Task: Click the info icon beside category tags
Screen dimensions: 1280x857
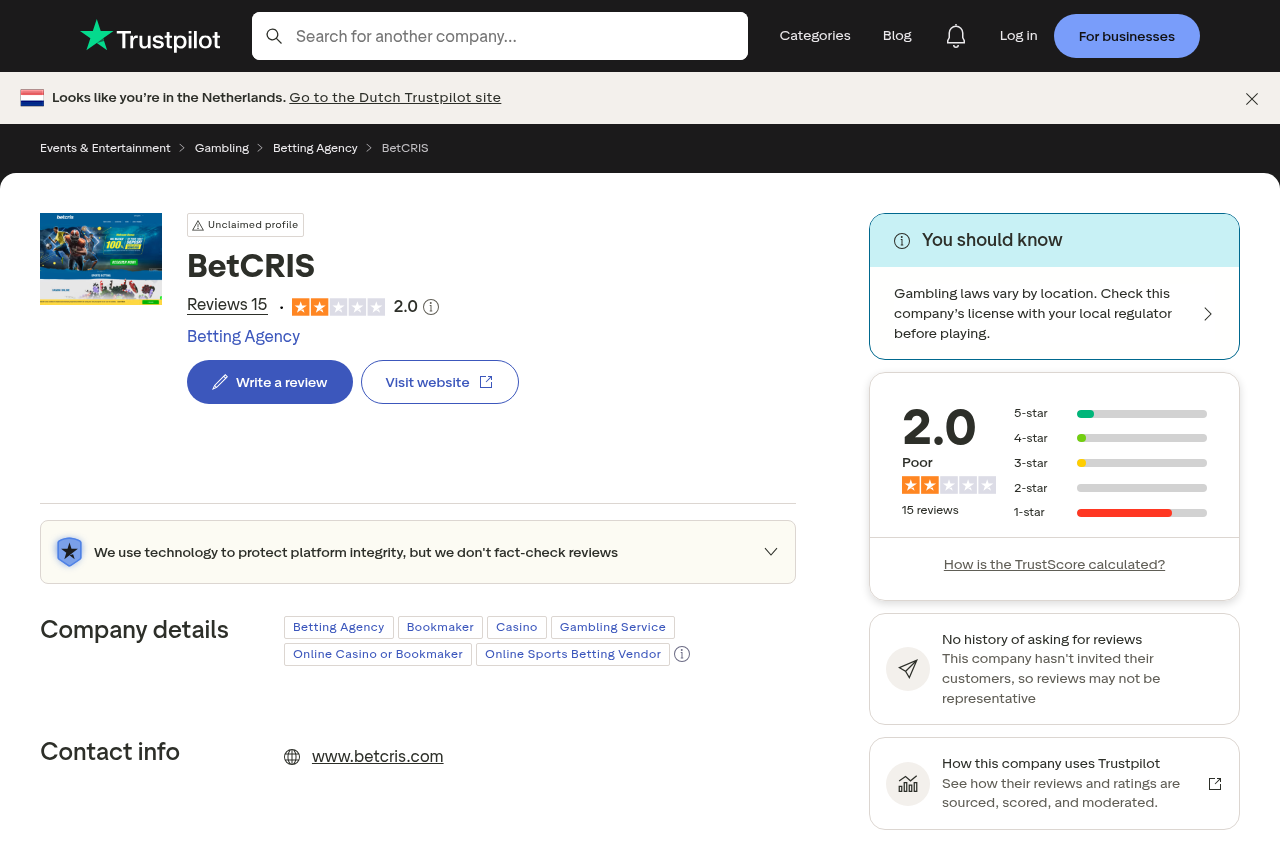Action: [682, 654]
